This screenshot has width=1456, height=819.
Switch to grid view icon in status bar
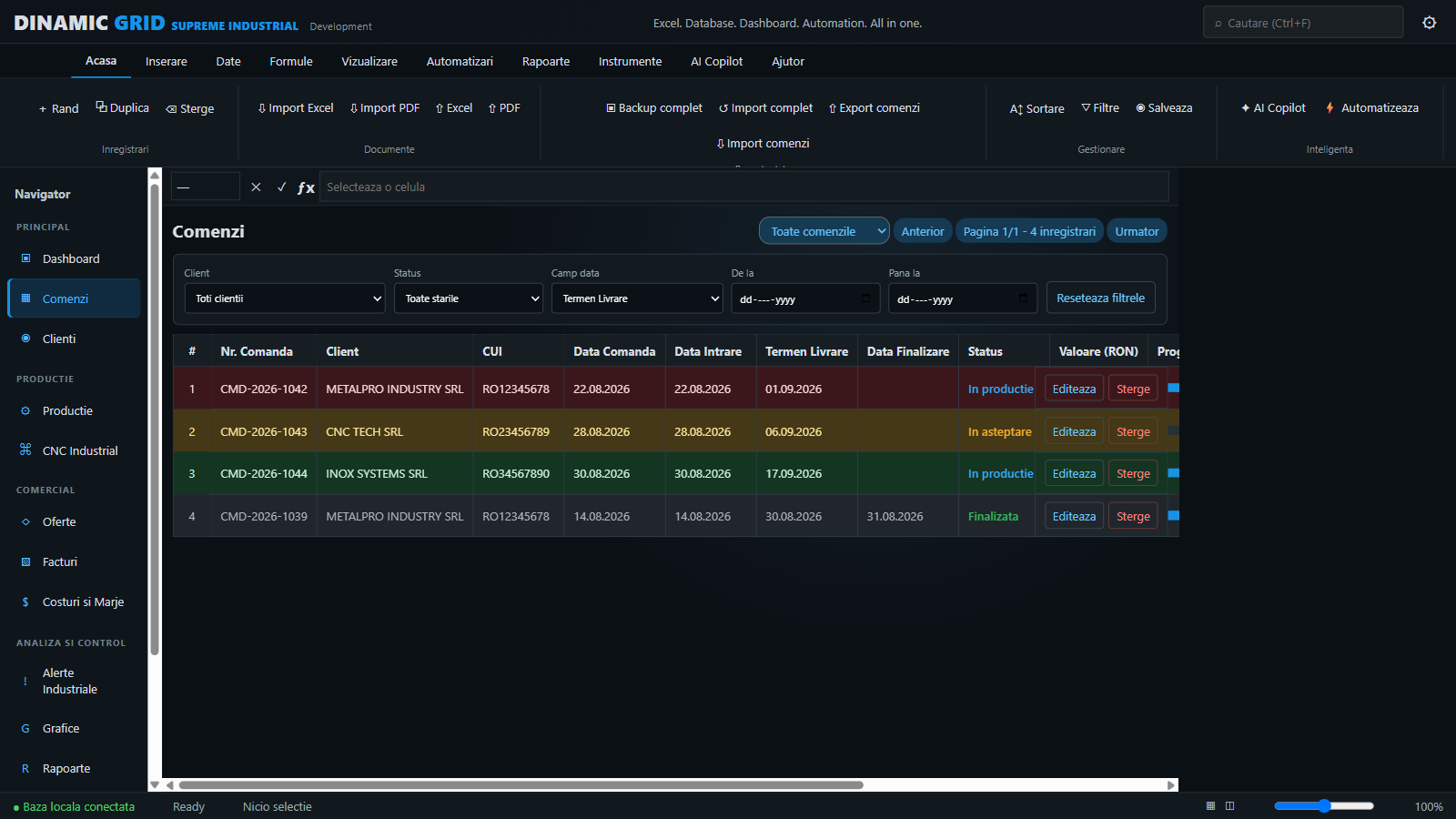(x=1210, y=806)
